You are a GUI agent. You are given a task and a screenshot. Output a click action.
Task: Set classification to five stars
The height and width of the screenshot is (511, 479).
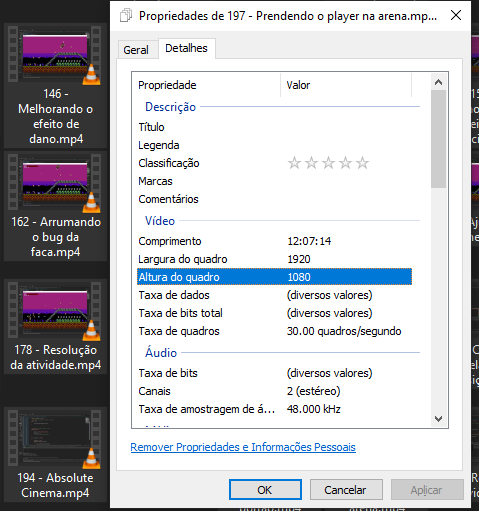(x=362, y=163)
